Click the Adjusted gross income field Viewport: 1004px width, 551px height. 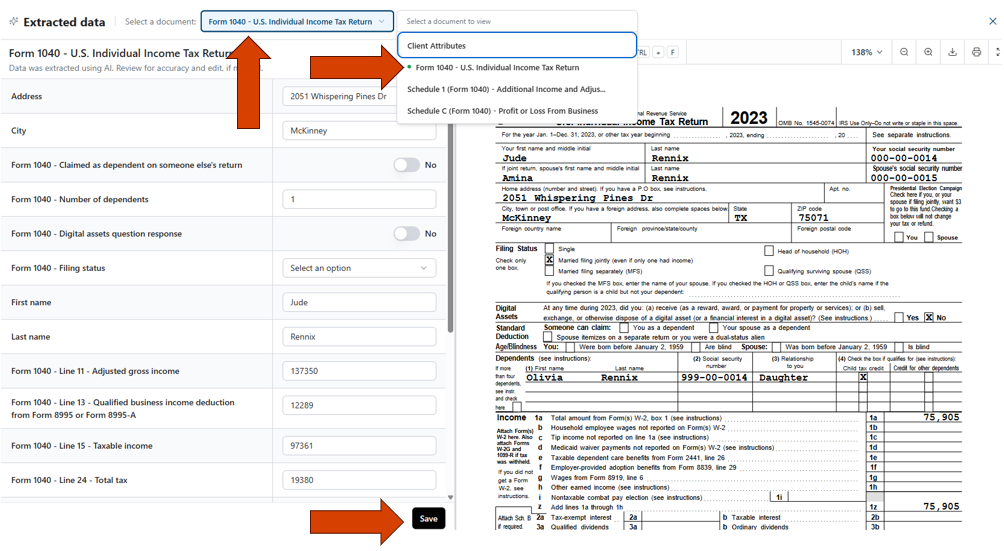(x=359, y=371)
